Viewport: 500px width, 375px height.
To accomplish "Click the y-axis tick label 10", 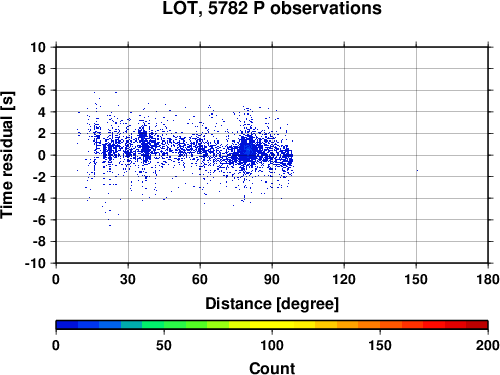I will pyautogui.click(x=38, y=47).
